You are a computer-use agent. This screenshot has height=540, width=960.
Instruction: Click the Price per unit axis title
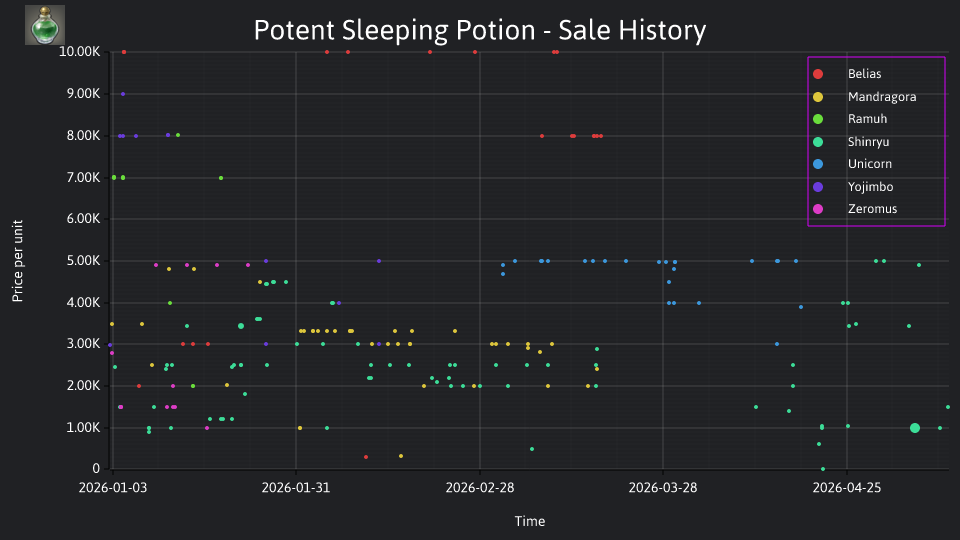pyautogui.click(x=18, y=261)
